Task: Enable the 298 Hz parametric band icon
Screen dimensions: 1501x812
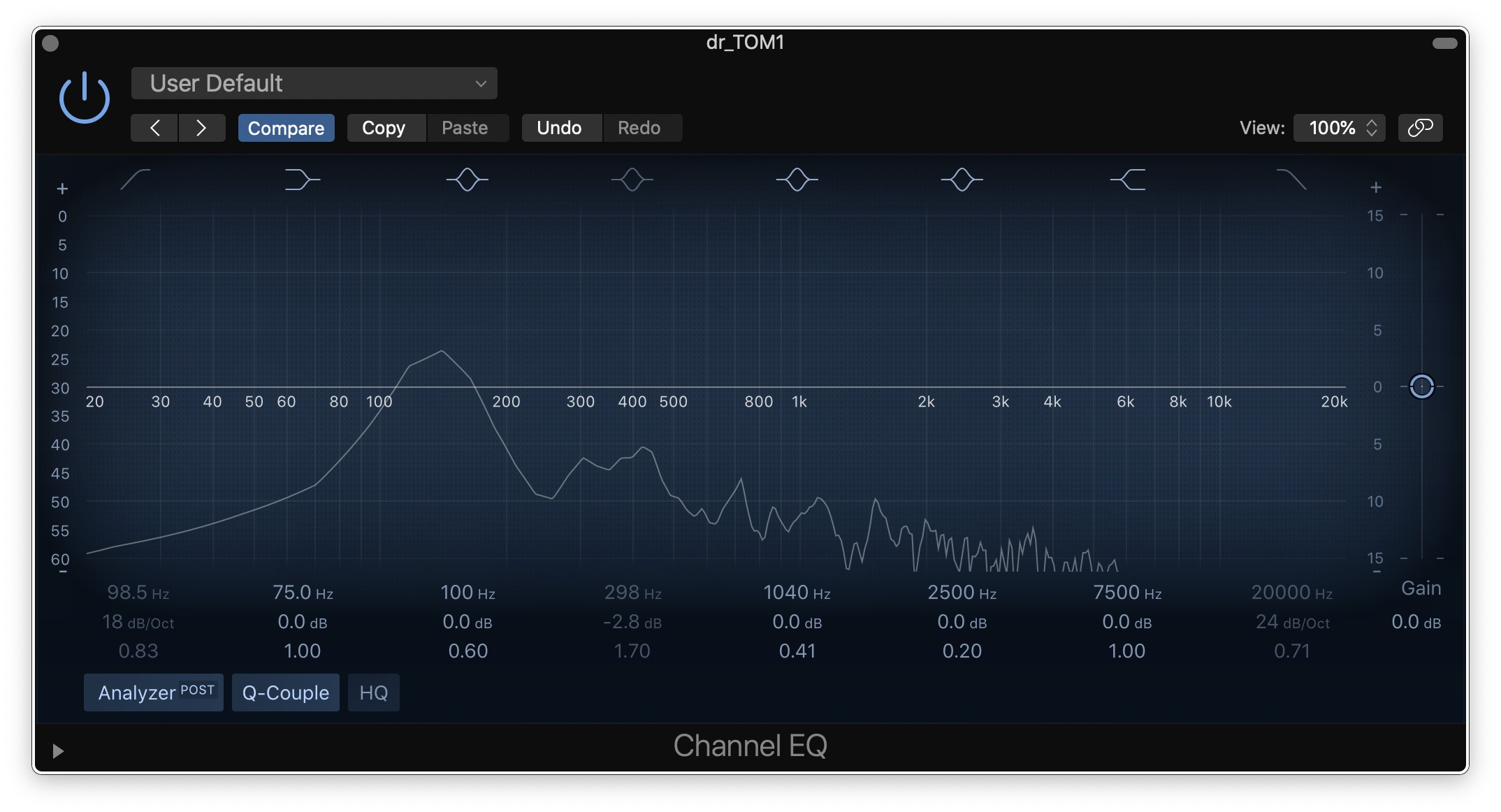Action: pos(632,180)
